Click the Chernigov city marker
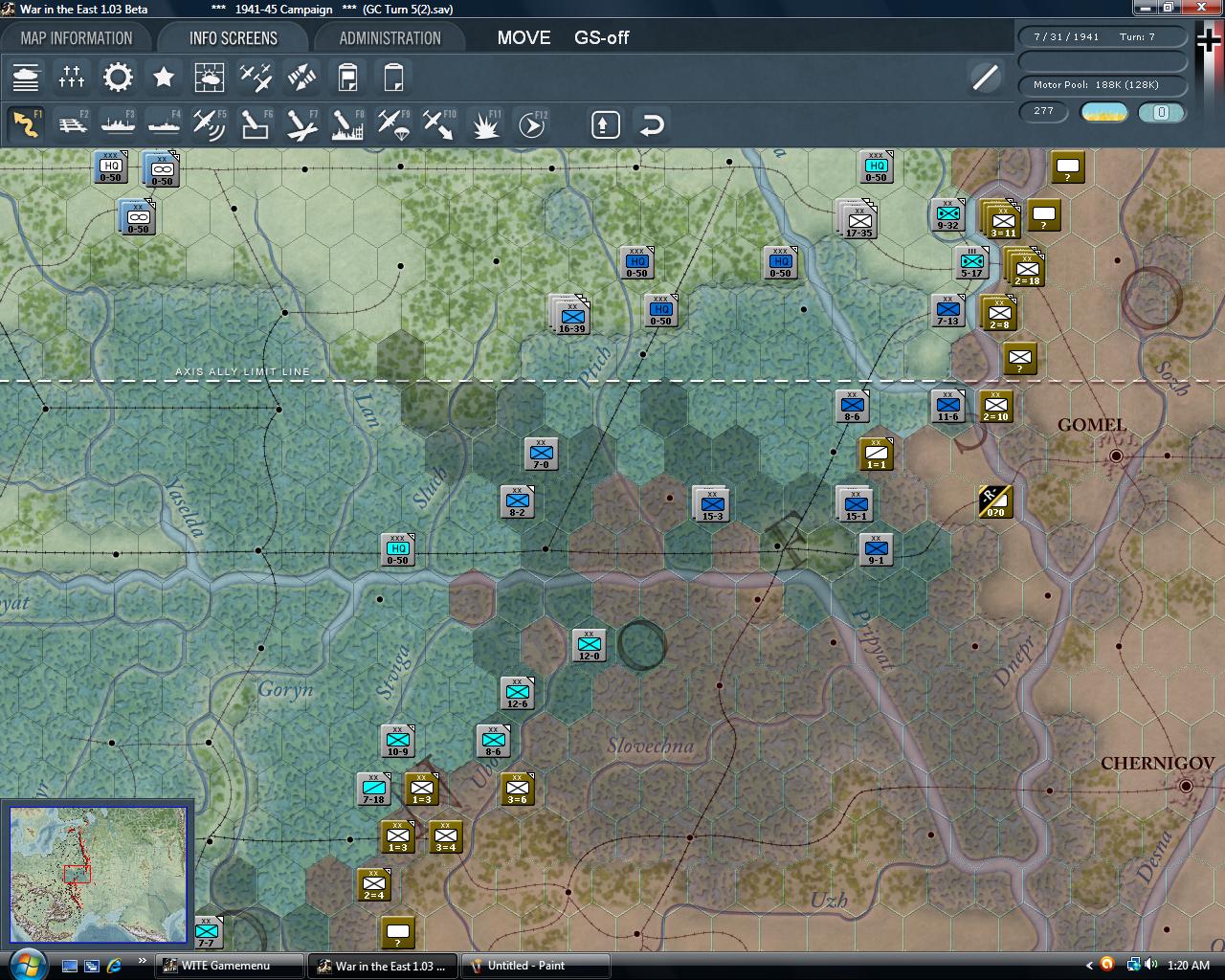The image size is (1225, 980). pyautogui.click(x=1187, y=786)
